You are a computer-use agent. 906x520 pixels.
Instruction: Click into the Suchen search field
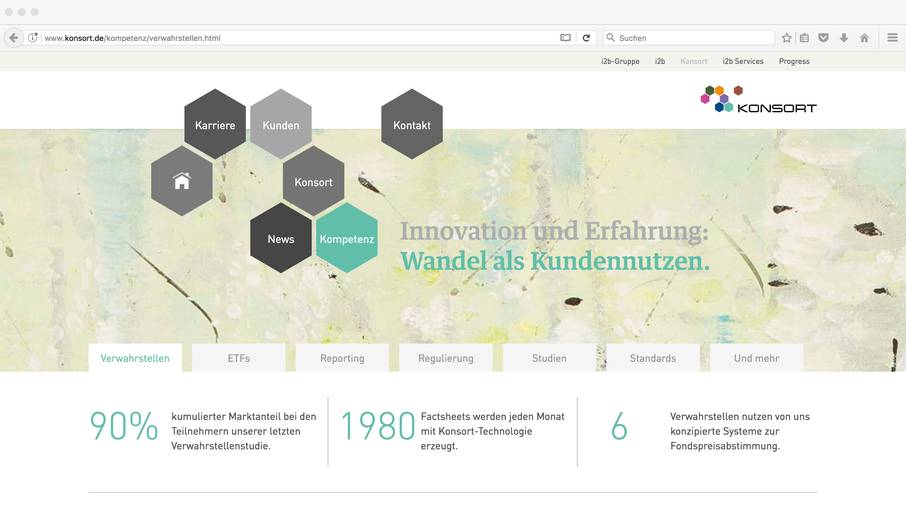point(688,38)
